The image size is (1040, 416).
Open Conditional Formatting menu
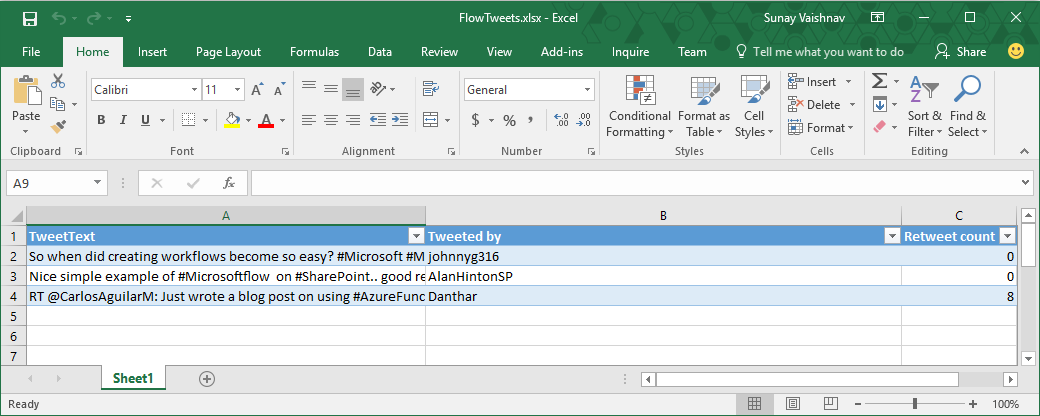pos(639,107)
